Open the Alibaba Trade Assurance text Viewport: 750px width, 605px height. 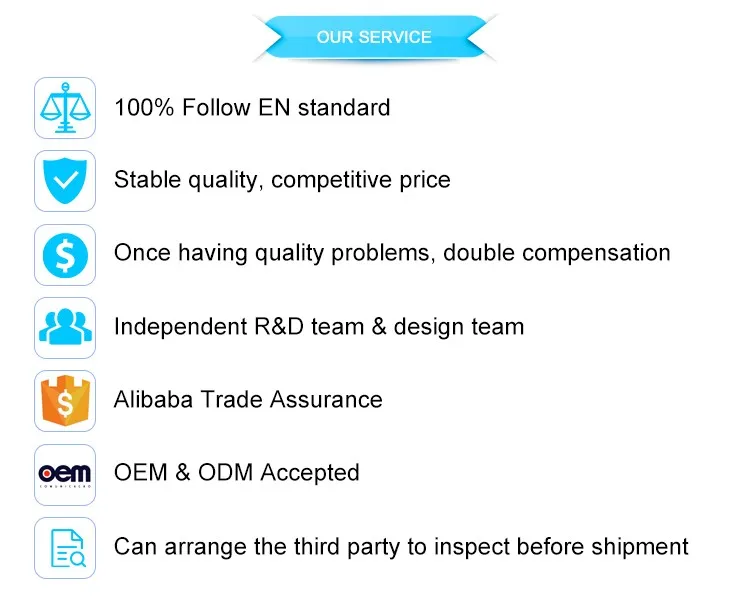click(248, 399)
